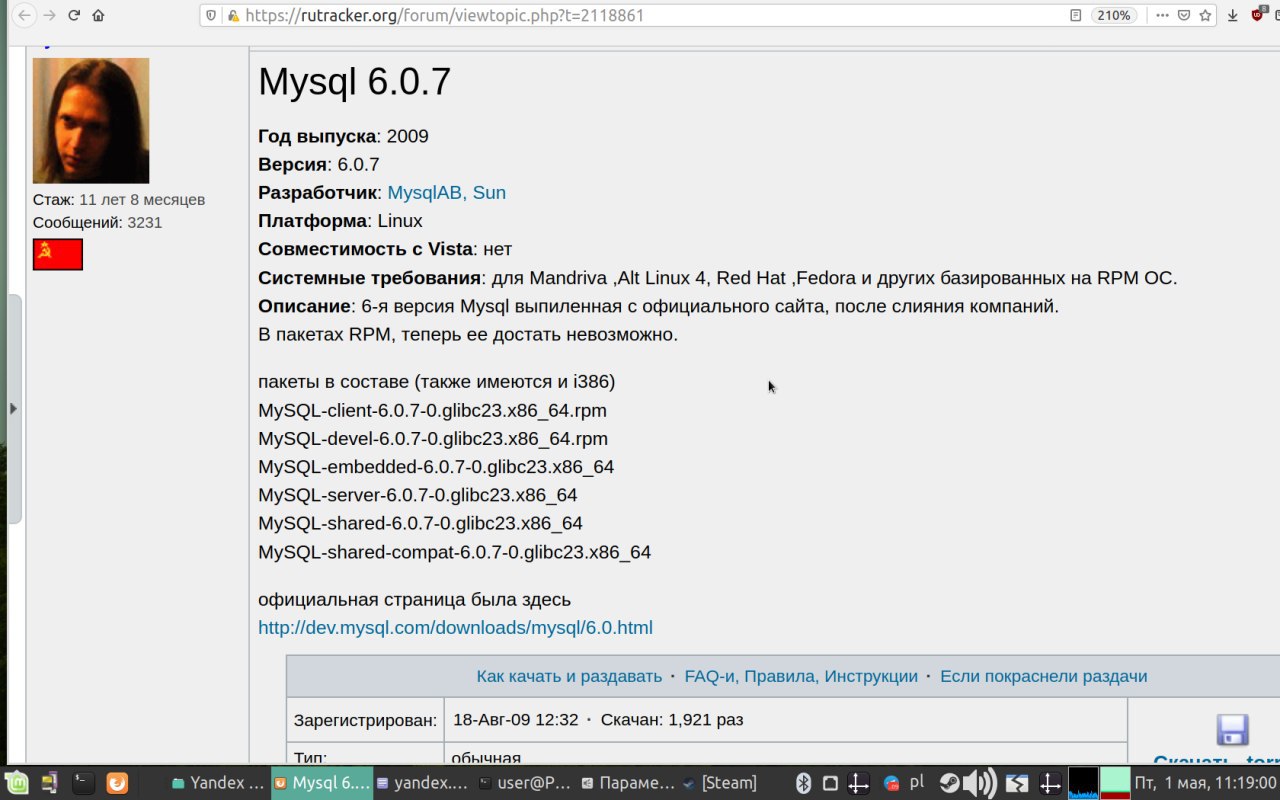1280x800 pixels.
Task: Switch to the '[Steam]' taskbar window
Action: (721, 783)
